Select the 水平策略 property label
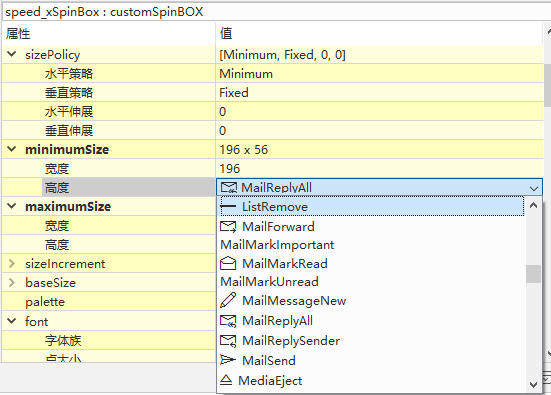 tap(69, 74)
